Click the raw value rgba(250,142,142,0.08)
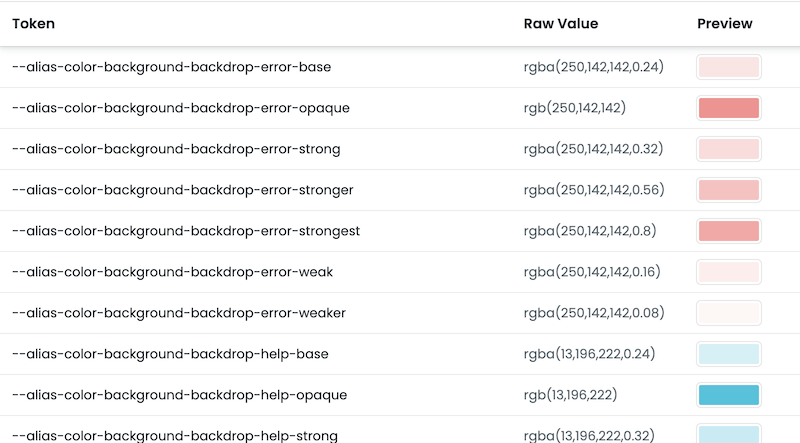Viewport: 800px width, 443px height. (593, 313)
